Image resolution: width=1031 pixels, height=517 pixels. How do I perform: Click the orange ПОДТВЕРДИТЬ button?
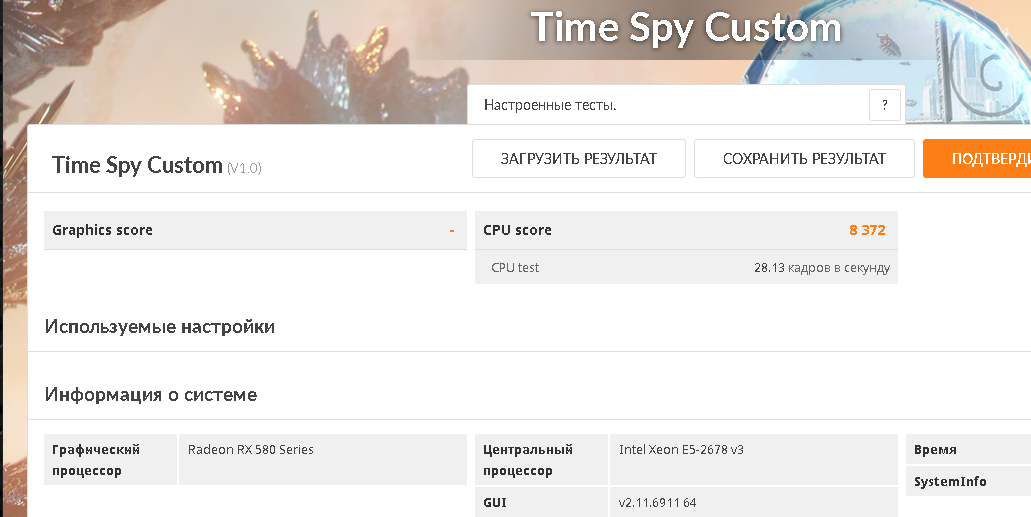click(x=977, y=159)
